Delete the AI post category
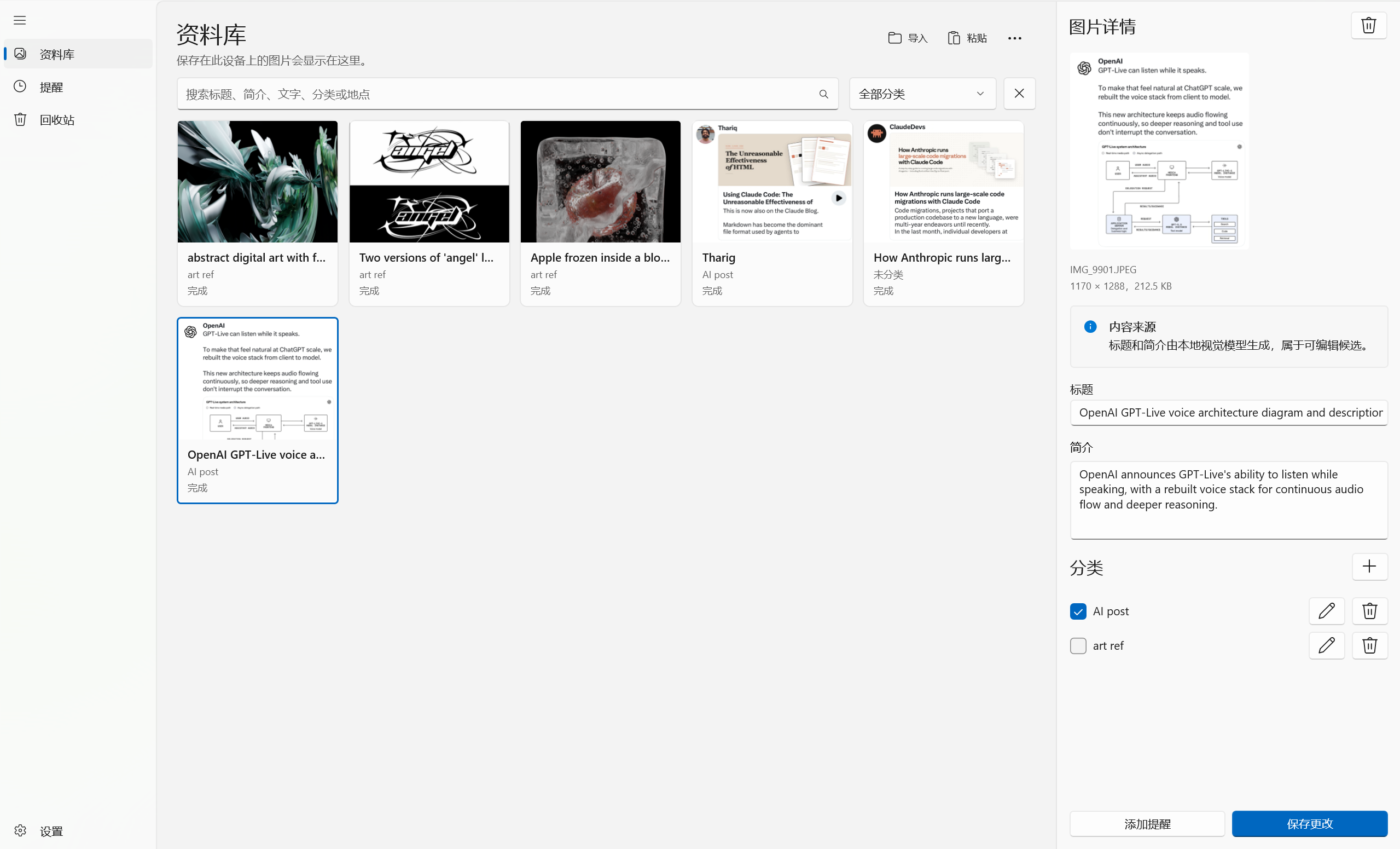Screen dimensions: 1400x849 [1369, 611]
